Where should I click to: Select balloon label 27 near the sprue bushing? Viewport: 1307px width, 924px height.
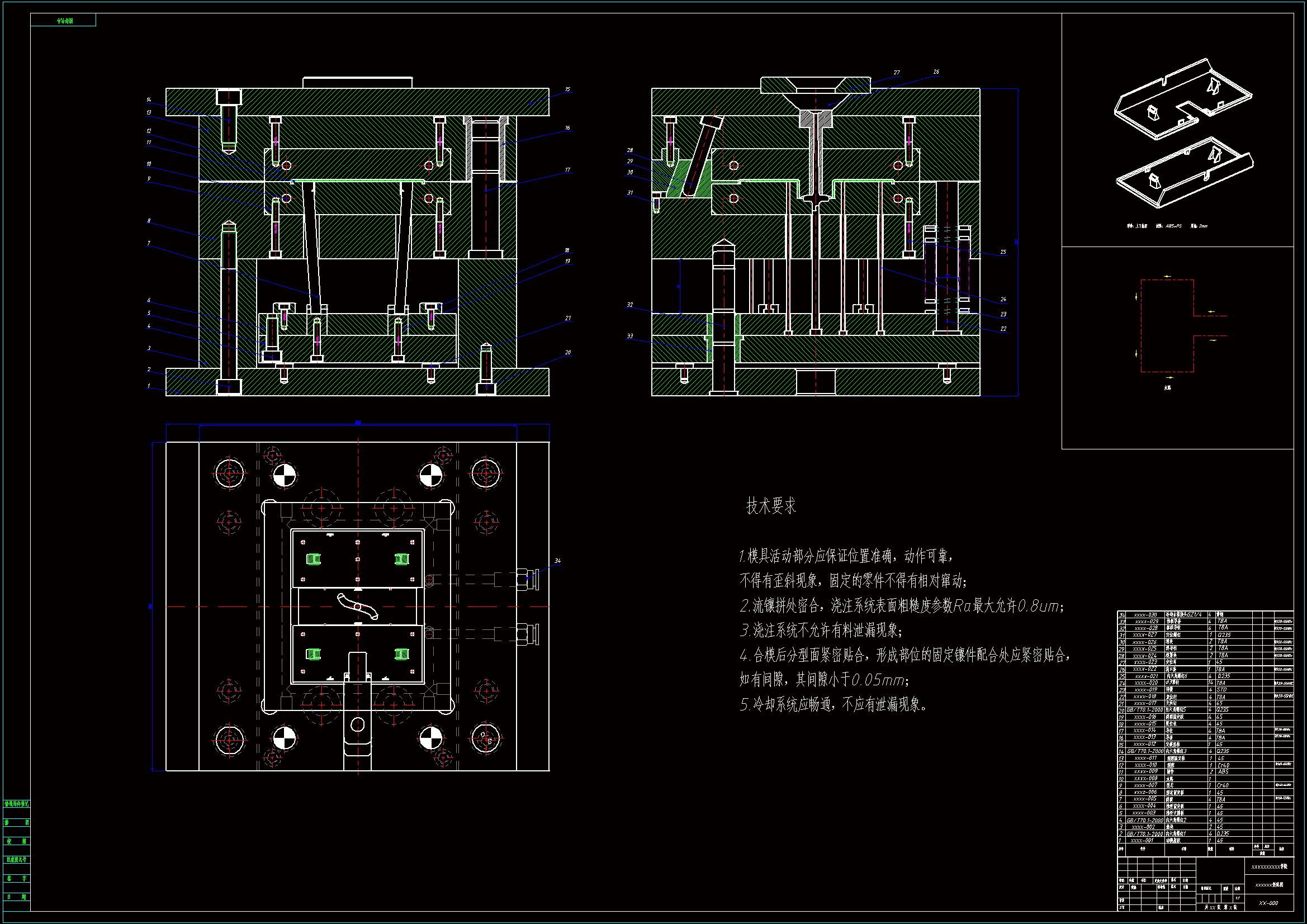(897, 73)
